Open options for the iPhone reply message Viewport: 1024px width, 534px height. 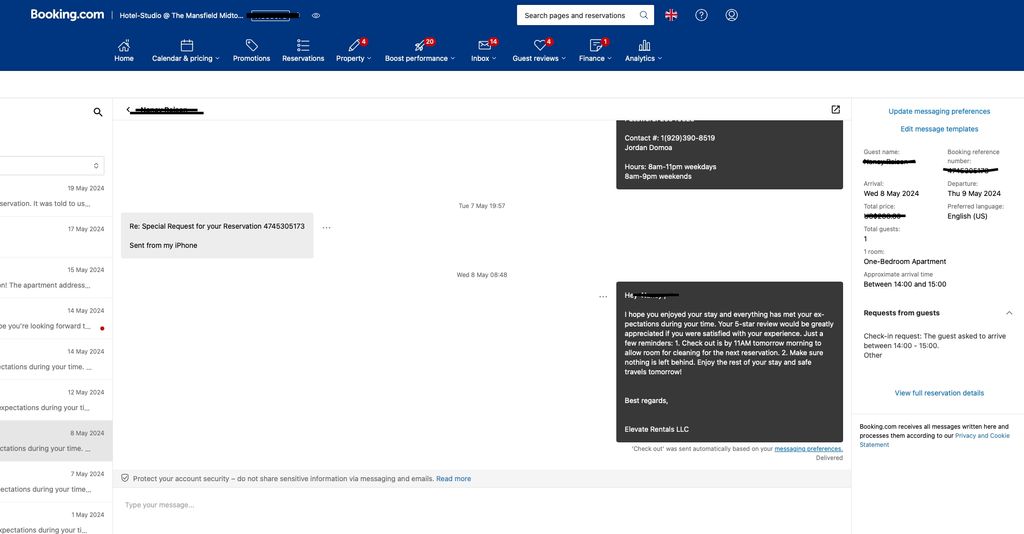point(327,228)
